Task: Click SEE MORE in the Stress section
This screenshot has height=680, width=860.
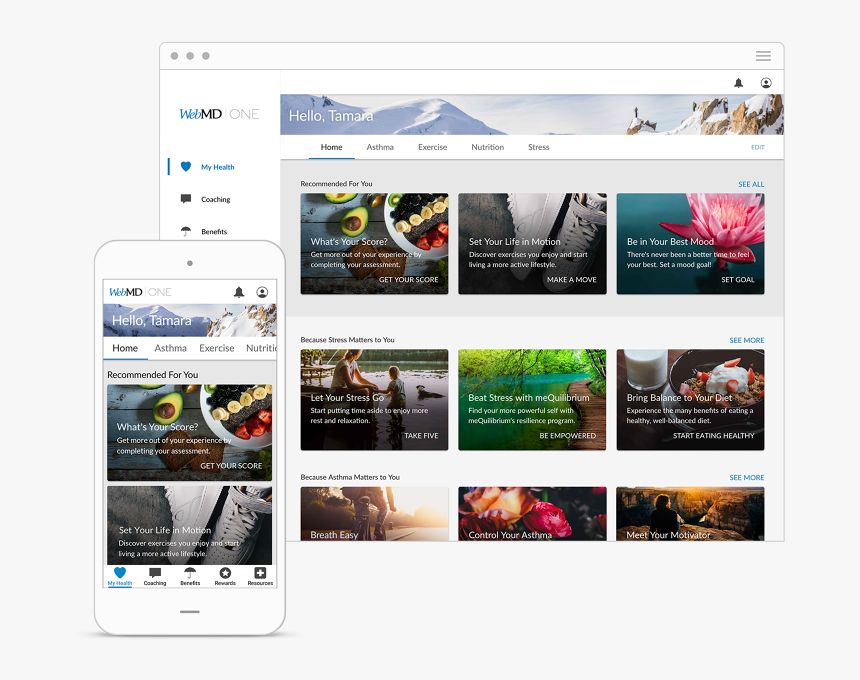Action: tap(746, 340)
